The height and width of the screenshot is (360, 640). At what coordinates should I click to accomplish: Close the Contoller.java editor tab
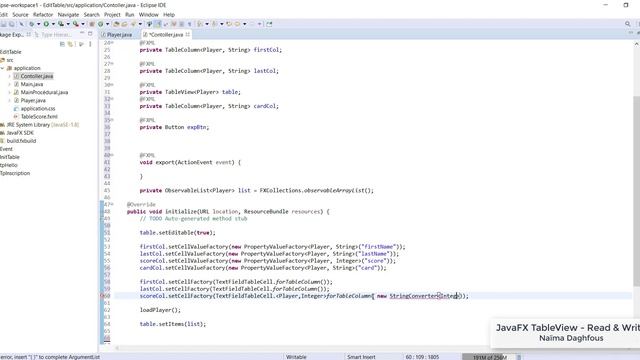(188, 34)
